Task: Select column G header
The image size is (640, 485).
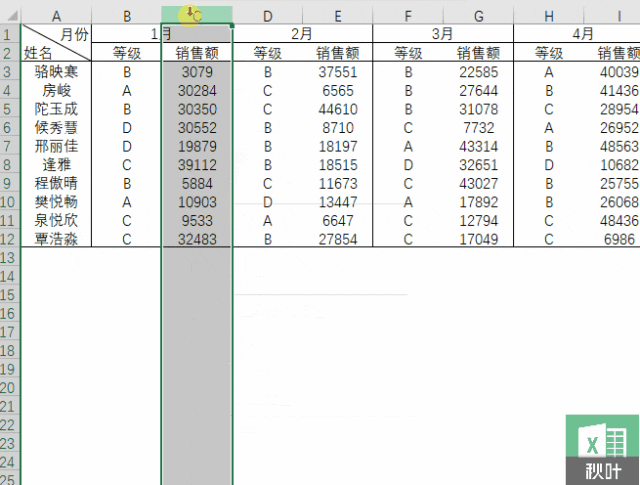Action: point(478,16)
